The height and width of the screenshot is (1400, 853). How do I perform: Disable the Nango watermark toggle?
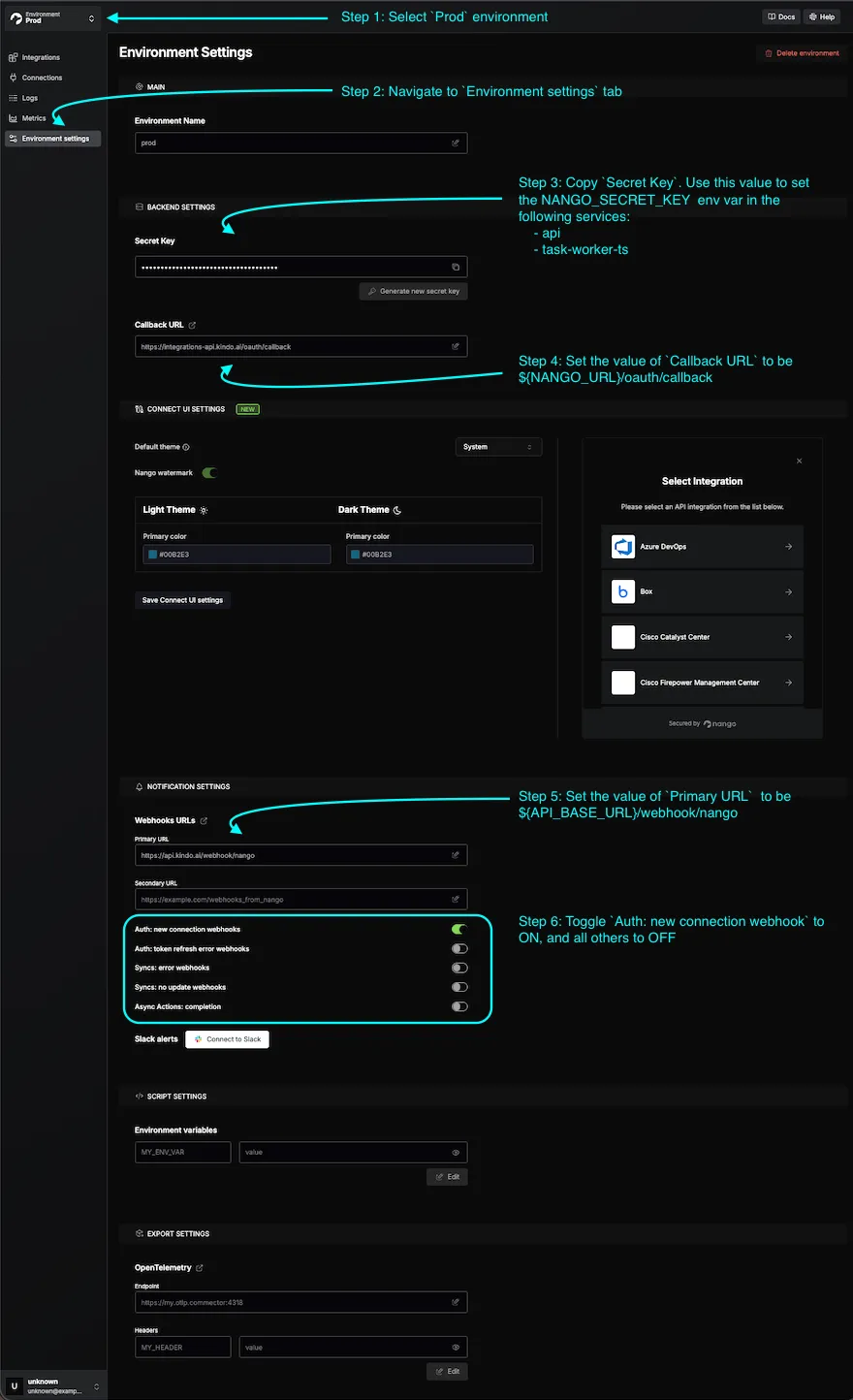click(x=209, y=473)
